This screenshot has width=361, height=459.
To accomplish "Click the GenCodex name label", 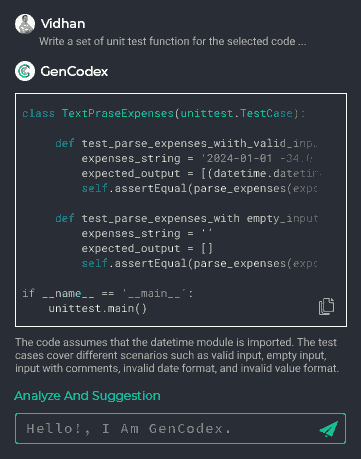I will pos(74,71).
